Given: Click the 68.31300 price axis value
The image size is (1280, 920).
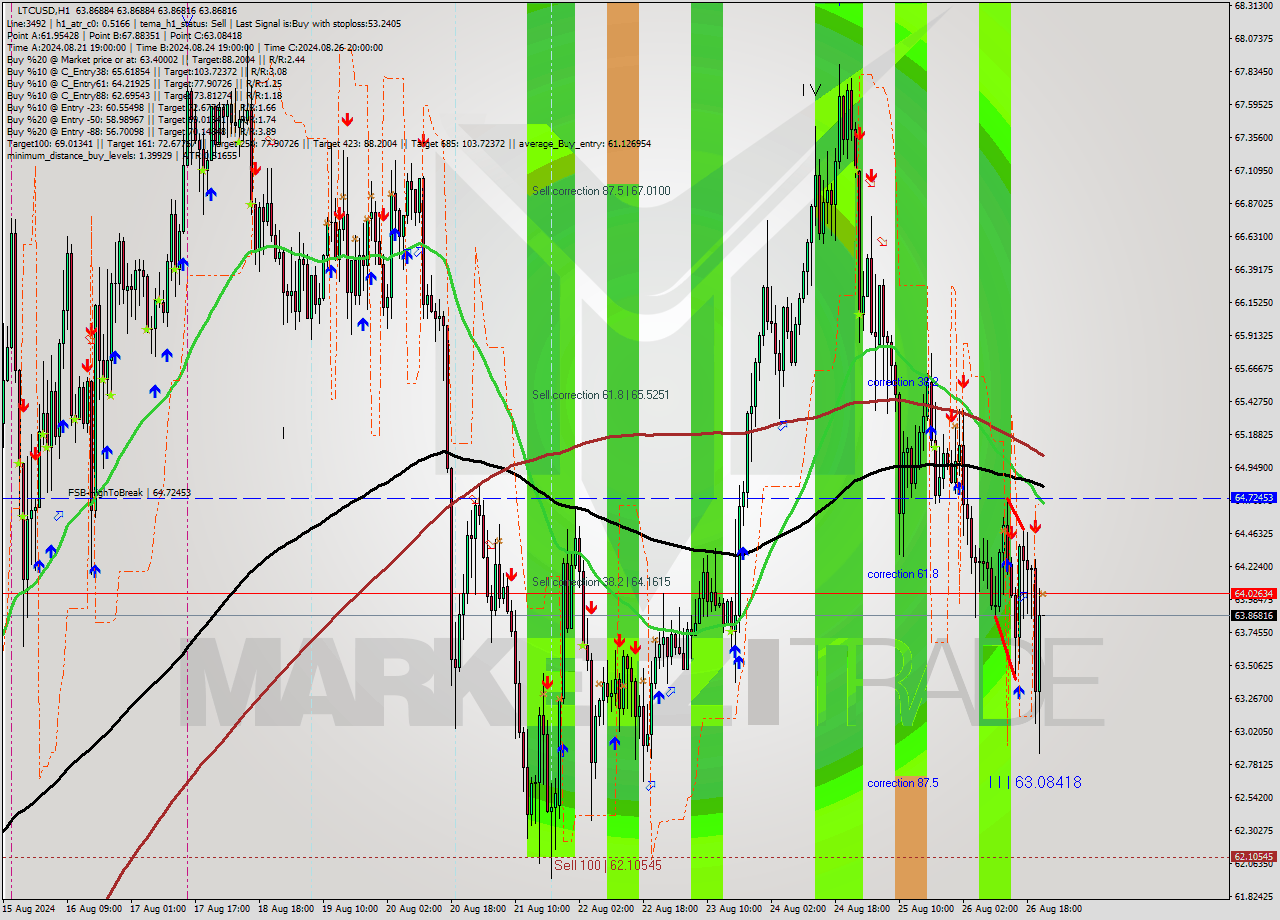Looking at the screenshot, I should coord(1254,5).
